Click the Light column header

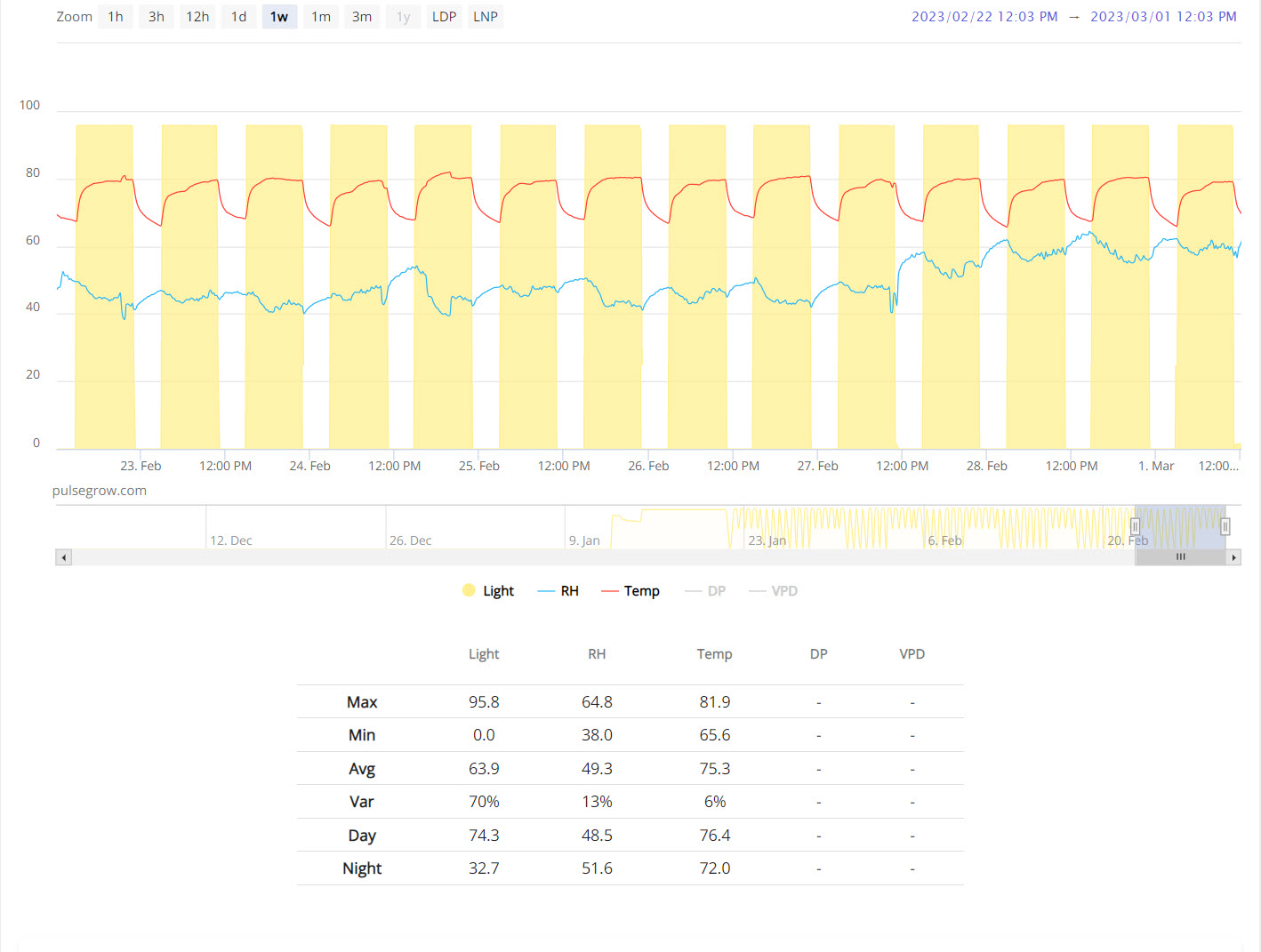484,654
